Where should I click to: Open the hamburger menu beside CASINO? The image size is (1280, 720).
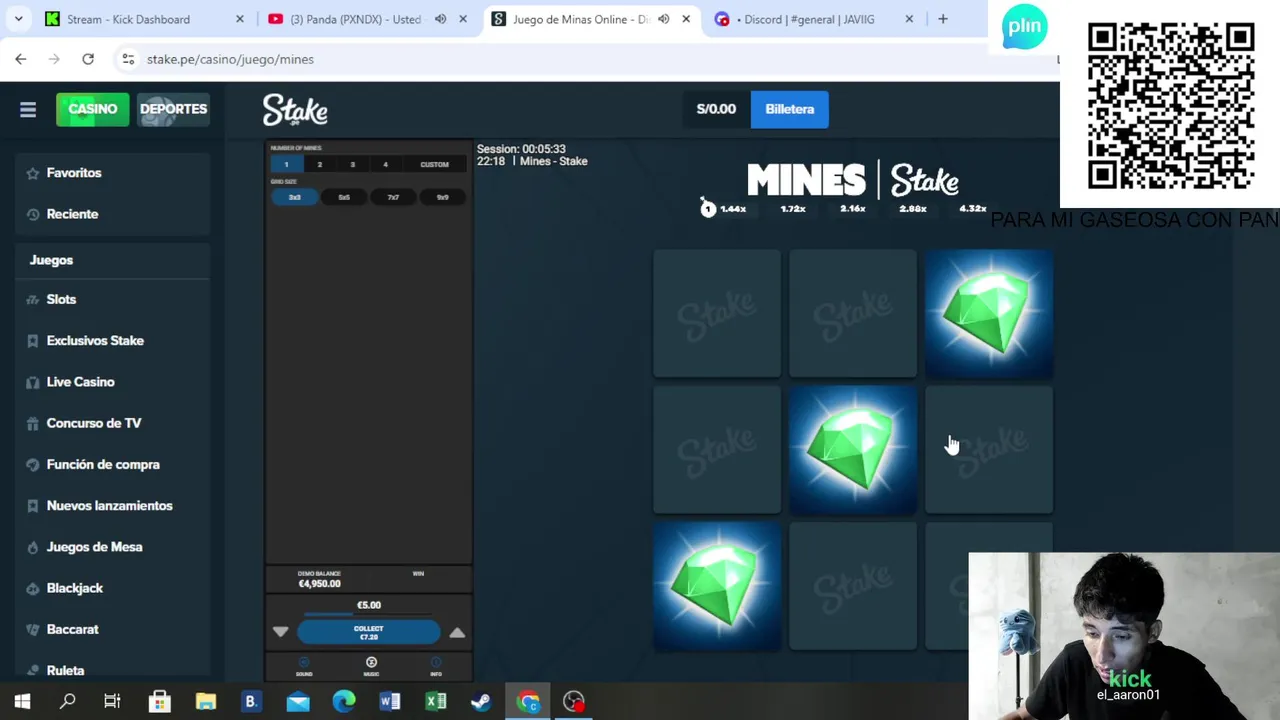tap(28, 110)
